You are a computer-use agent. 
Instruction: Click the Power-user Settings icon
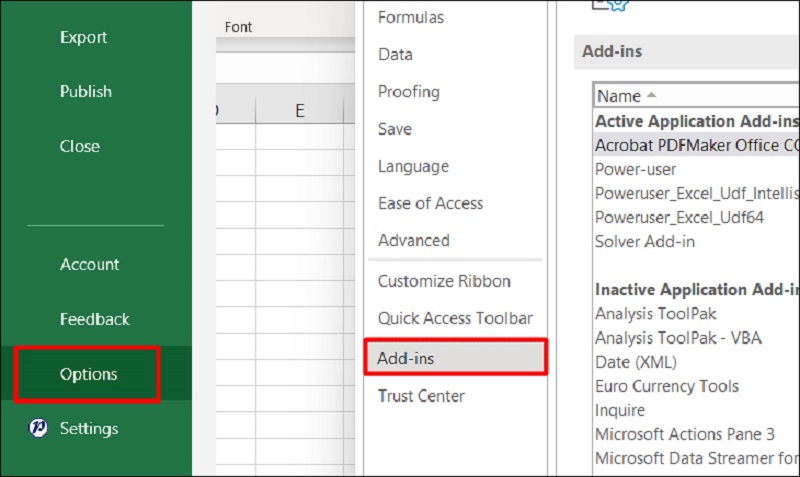pyautogui.click(x=38, y=429)
